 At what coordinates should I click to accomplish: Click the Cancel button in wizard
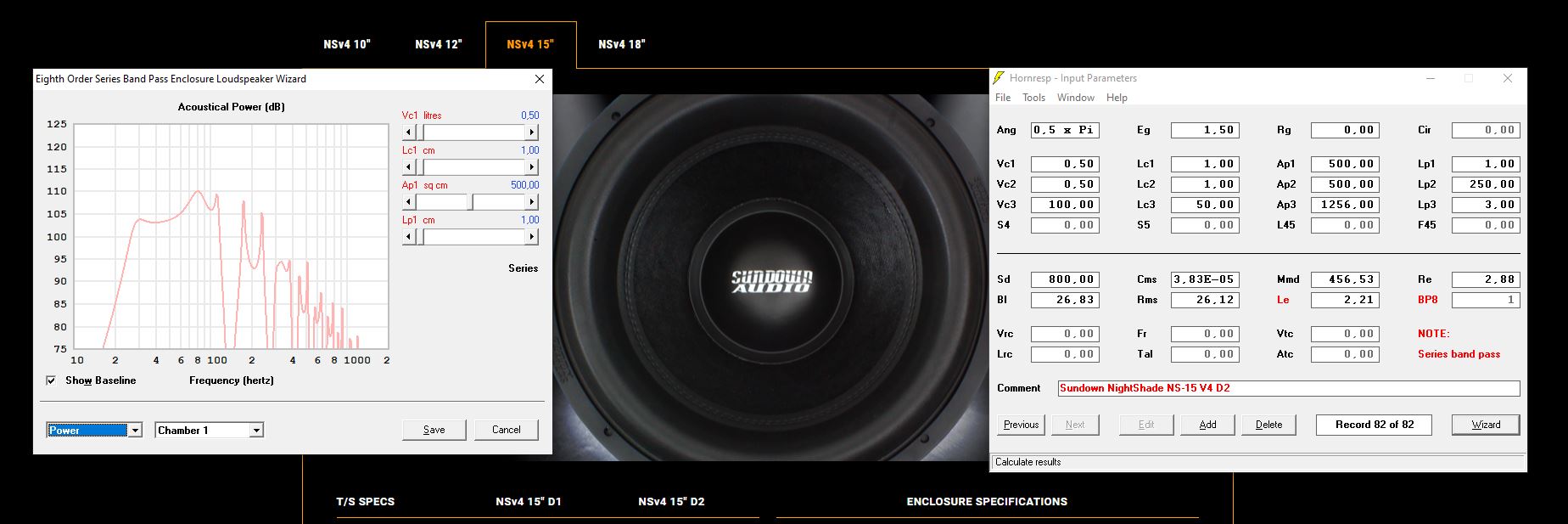[507, 430]
